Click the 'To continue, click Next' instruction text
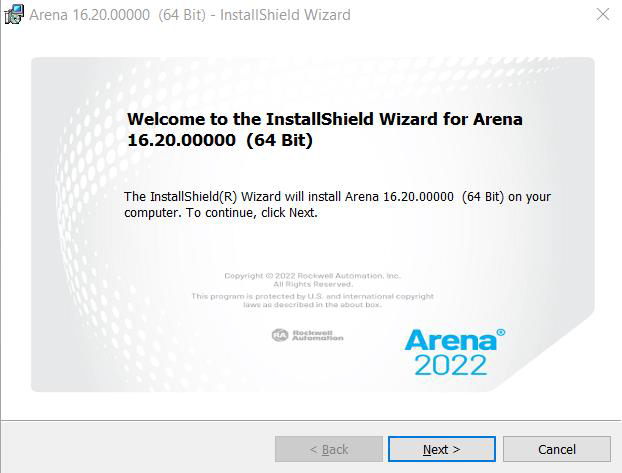This screenshot has width=622, height=473. (251, 213)
